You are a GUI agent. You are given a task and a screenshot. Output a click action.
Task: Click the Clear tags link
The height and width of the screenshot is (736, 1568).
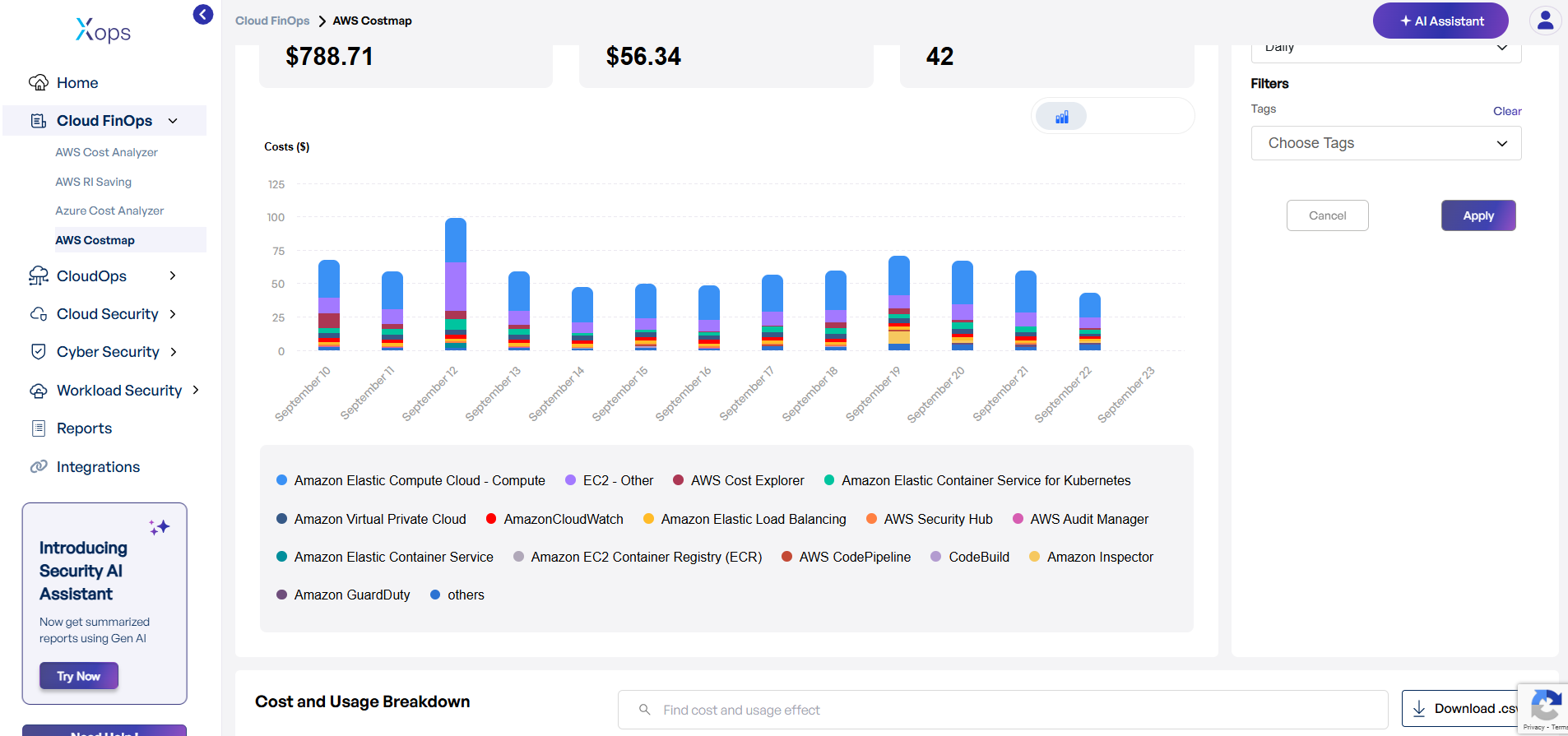coord(1506,111)
